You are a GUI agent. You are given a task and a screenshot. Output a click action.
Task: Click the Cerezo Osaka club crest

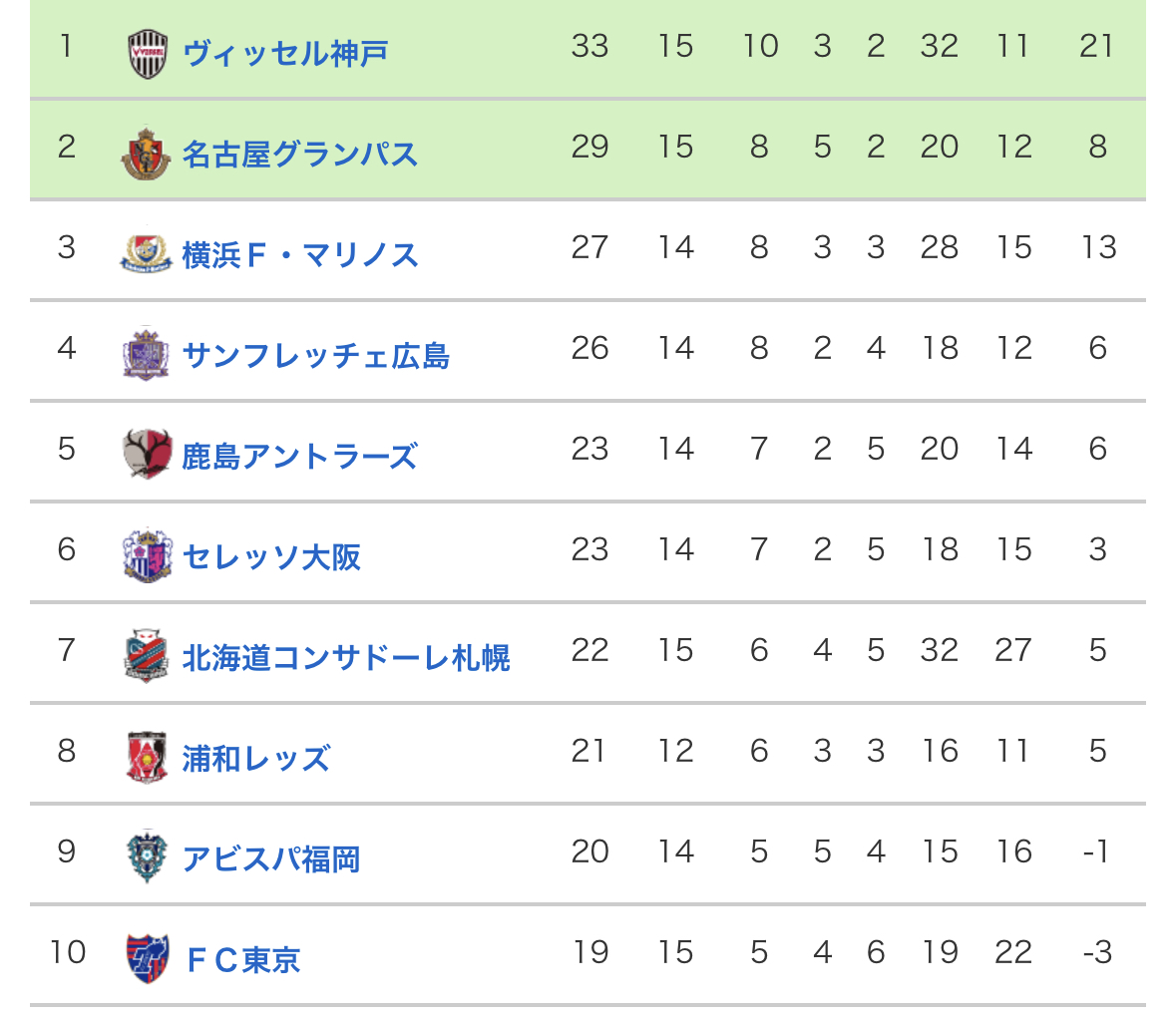(146, 556)
